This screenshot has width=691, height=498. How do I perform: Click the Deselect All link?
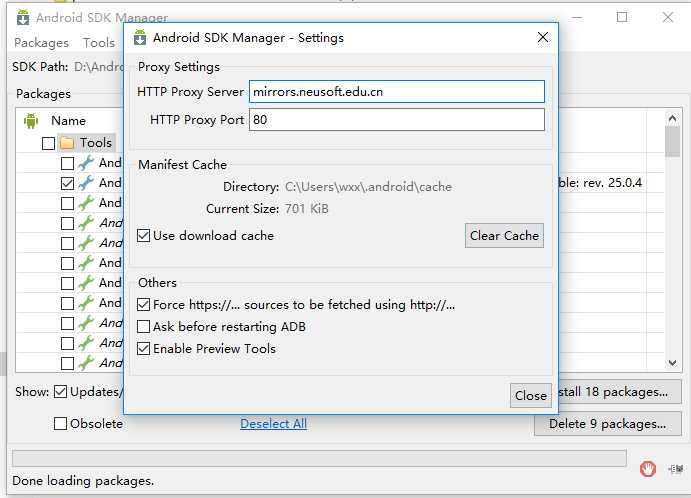[x=273, y=424]
